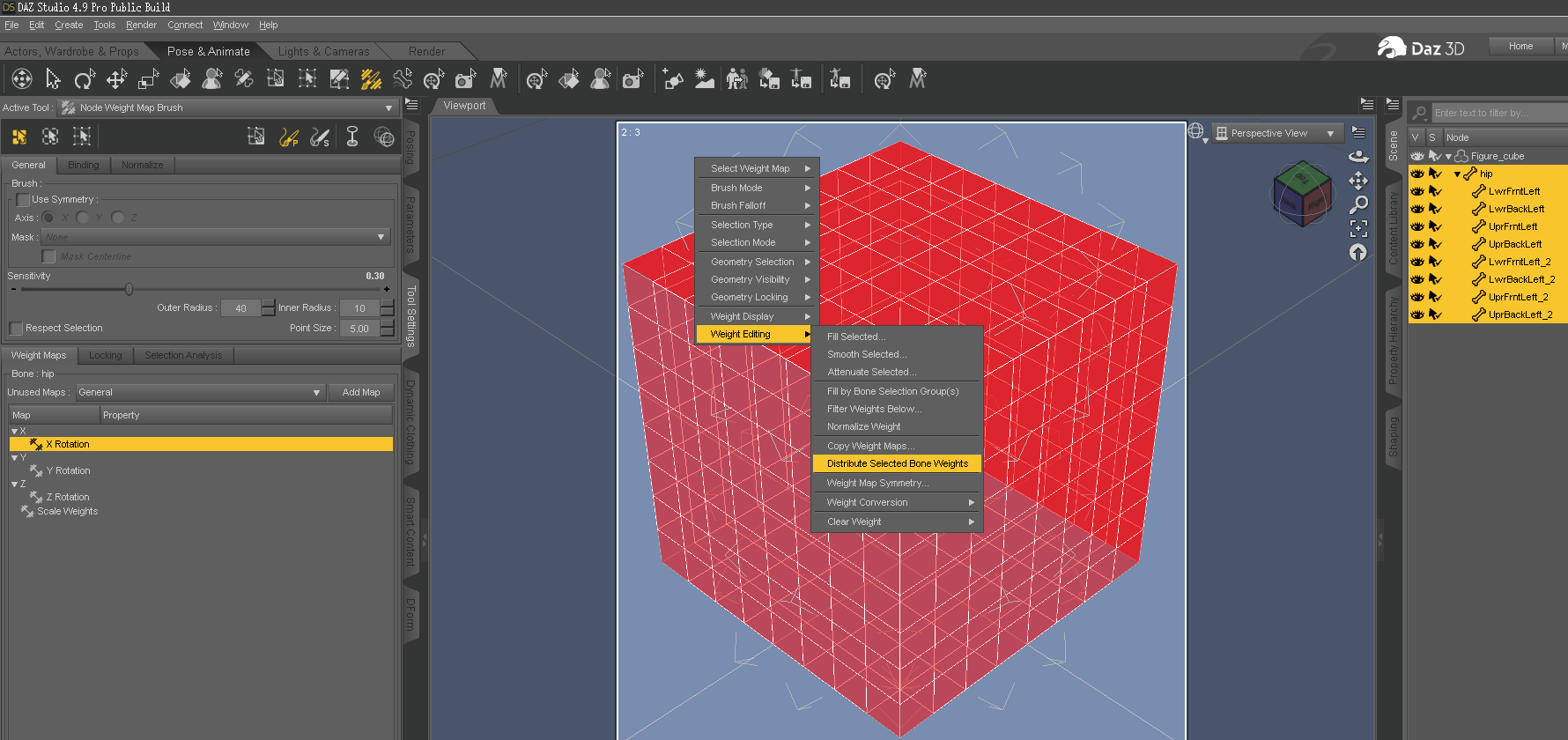Select the Scale Weights map row

[x=201, y=511]
